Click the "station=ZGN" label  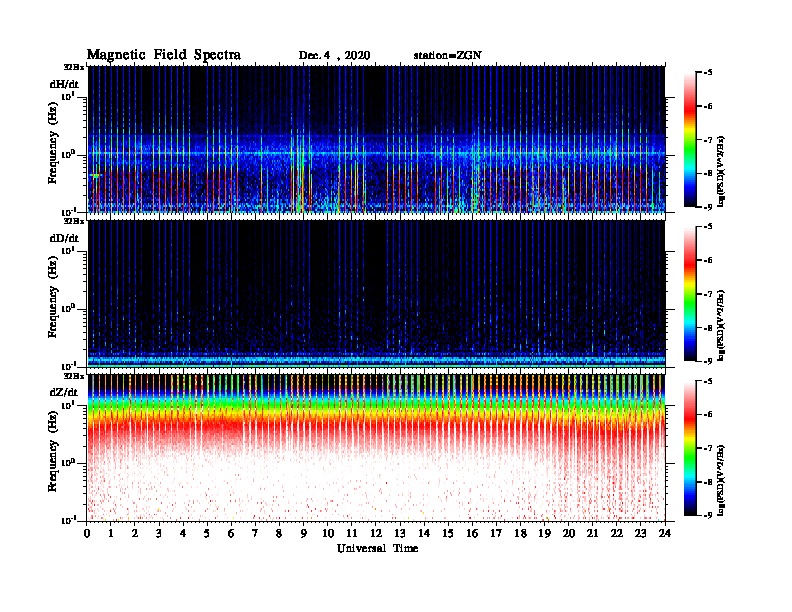448,56
